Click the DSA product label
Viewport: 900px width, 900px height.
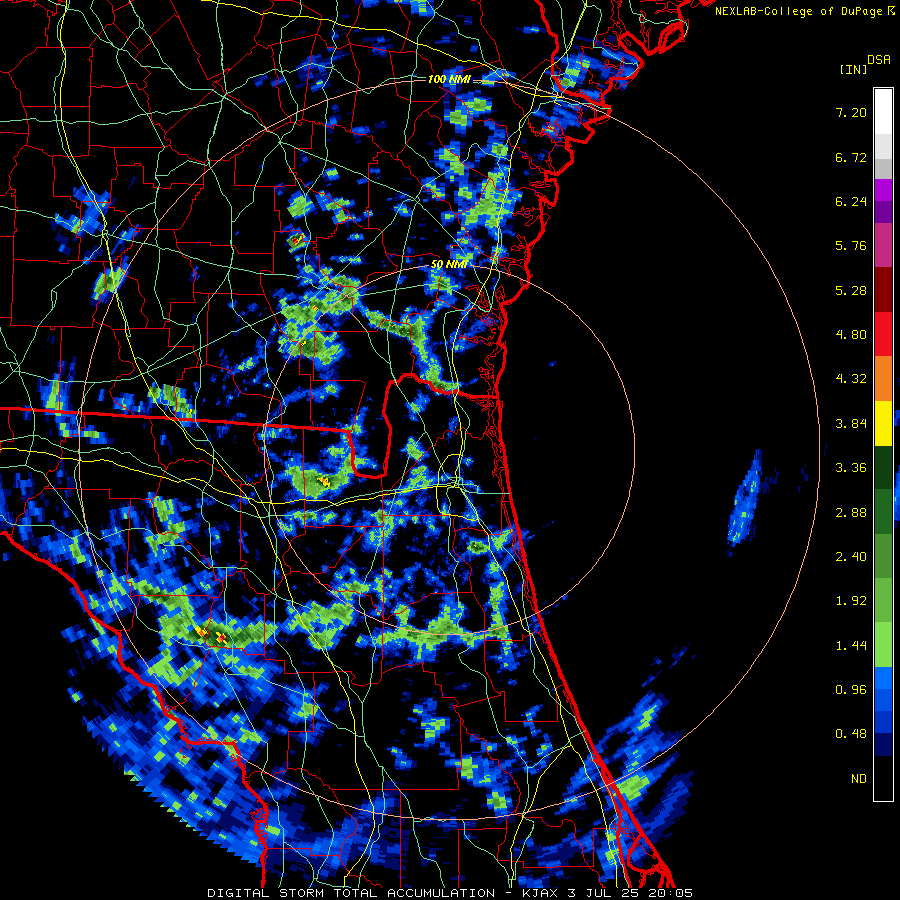point(879,59)
